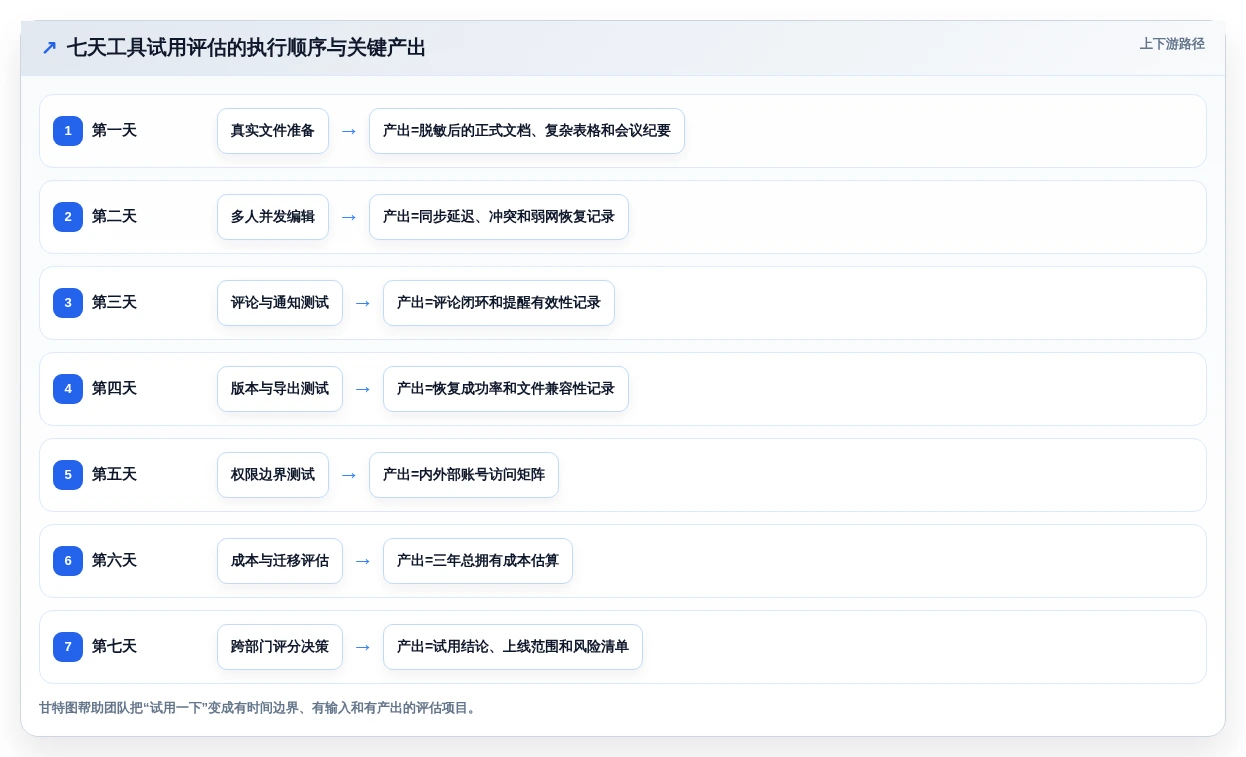1246x757 pixels.
Task: Click the number 2 step badge
Action: tap(68, 217)
